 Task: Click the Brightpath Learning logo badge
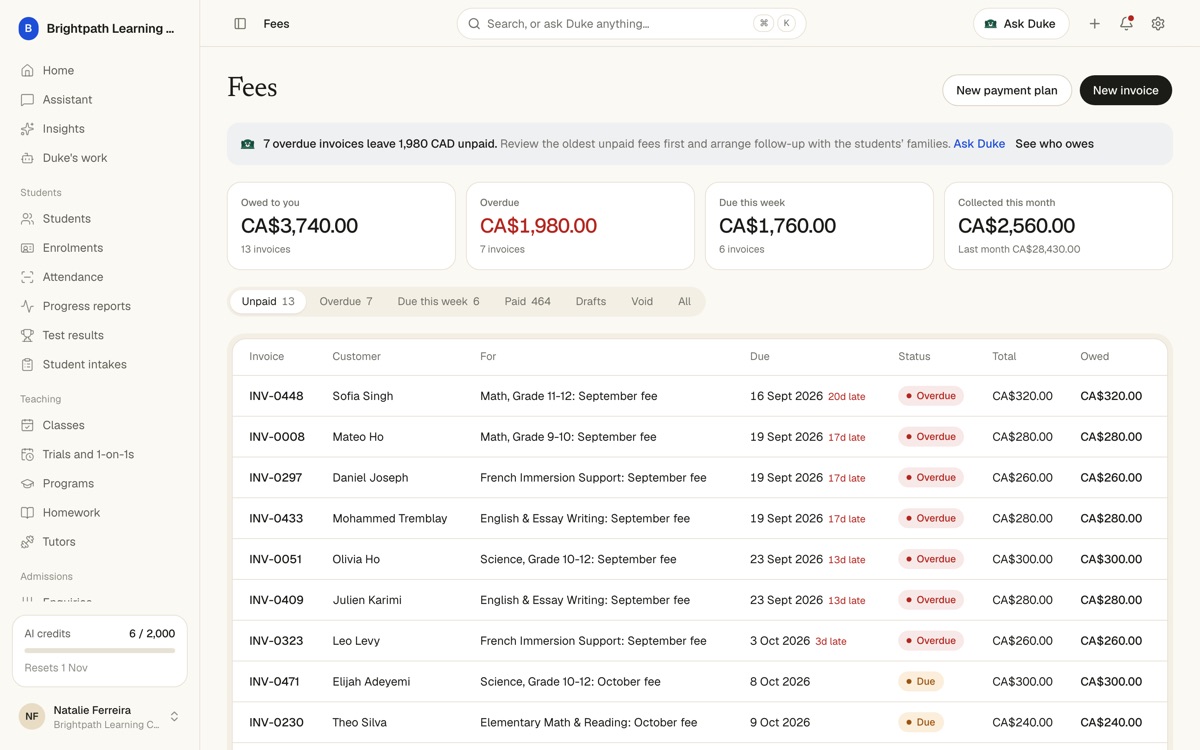click(x=28, y=28)
